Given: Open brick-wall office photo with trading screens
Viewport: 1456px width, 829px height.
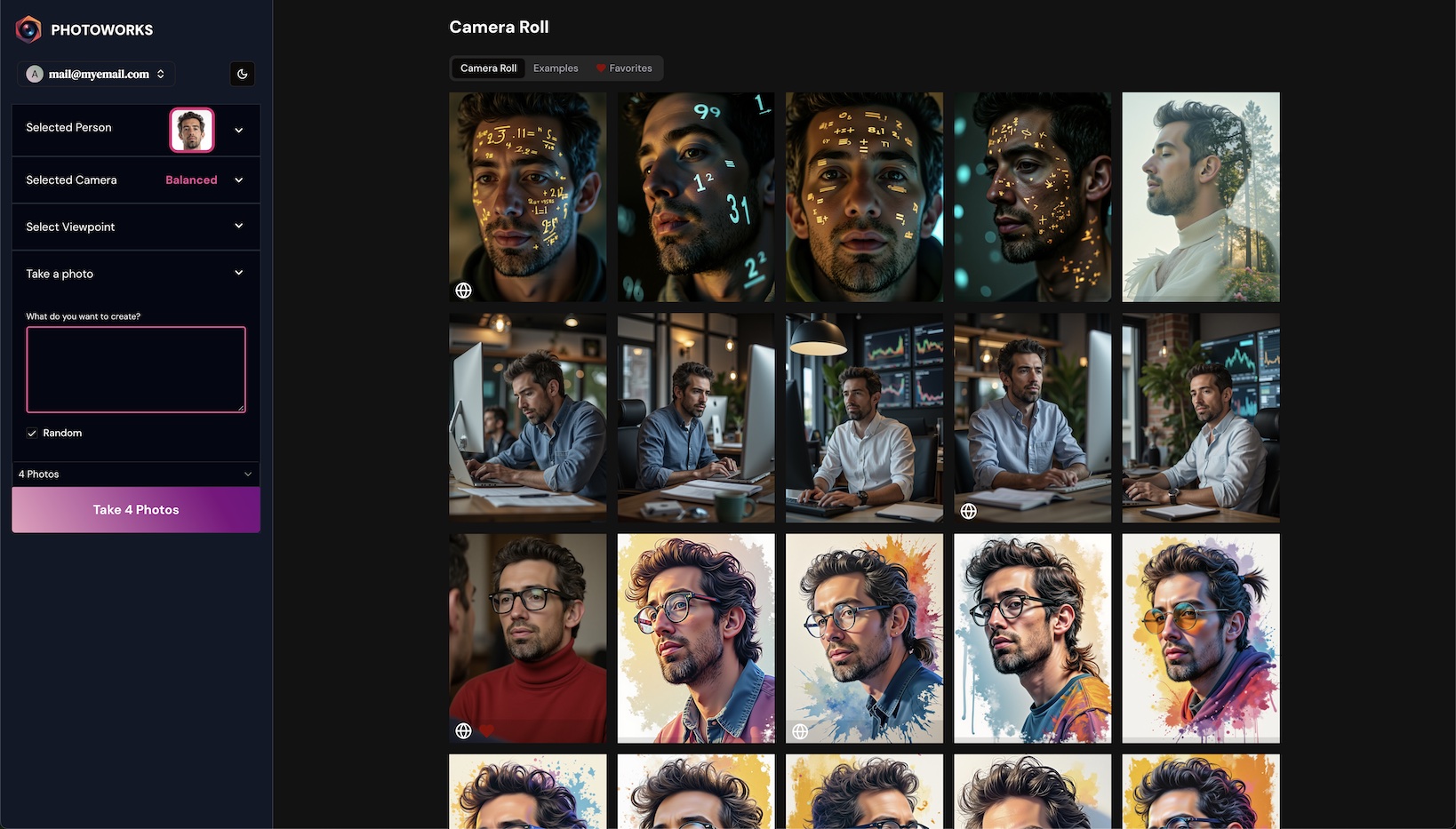Looking at the screenshot, I should (1201, 418).
